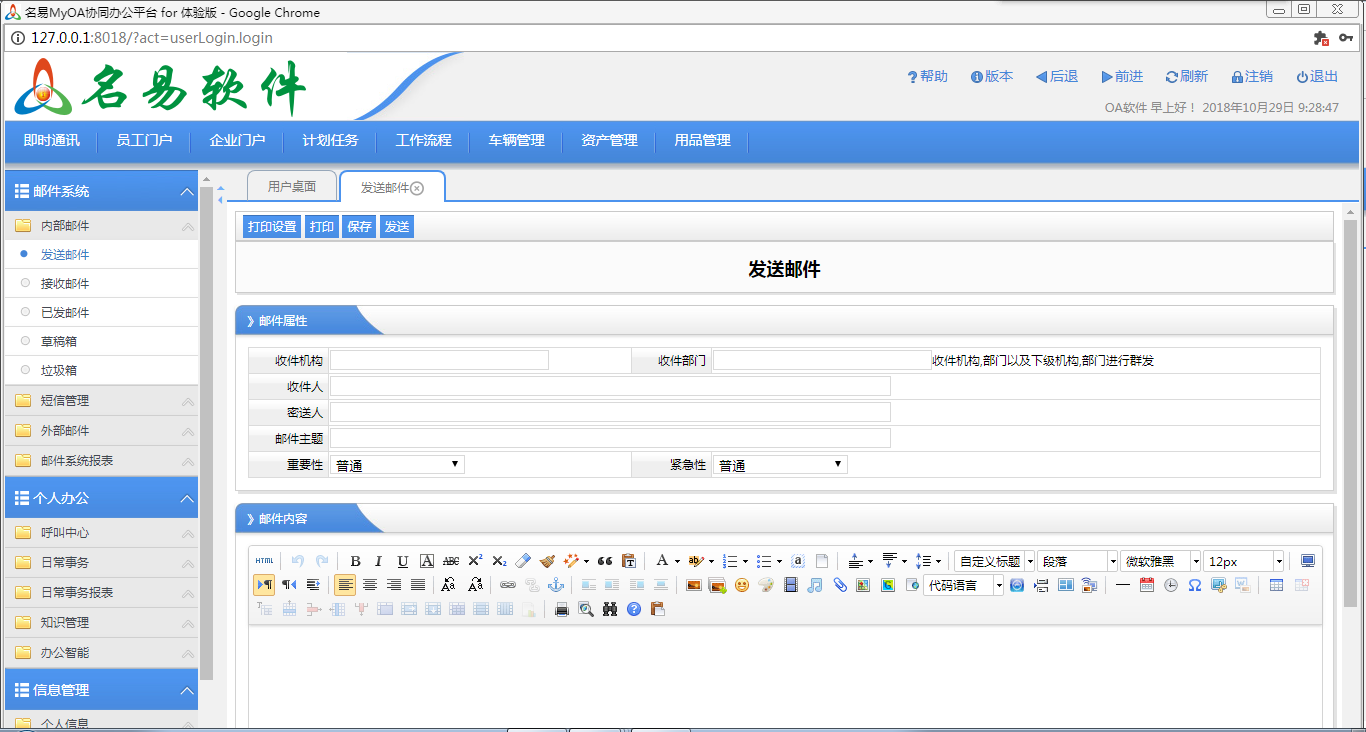Insert music using the note icon
The image size is (1366, 732).
[815, 585]
